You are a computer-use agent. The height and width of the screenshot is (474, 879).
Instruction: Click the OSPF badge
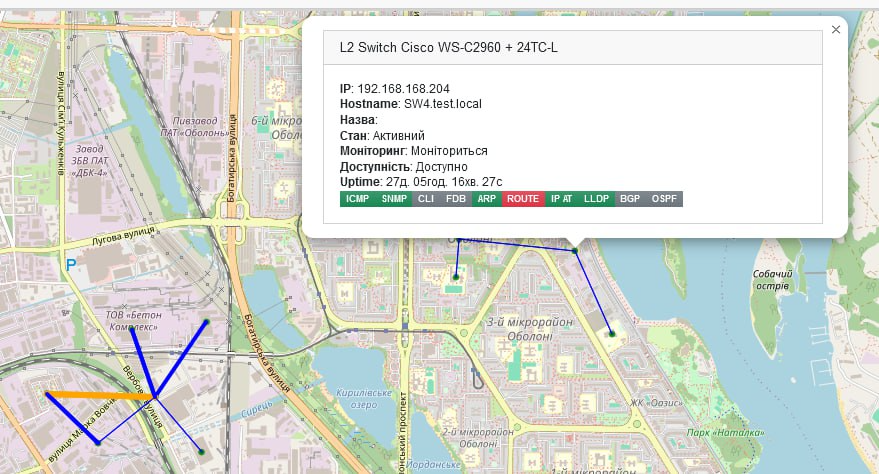click(664, 199)
